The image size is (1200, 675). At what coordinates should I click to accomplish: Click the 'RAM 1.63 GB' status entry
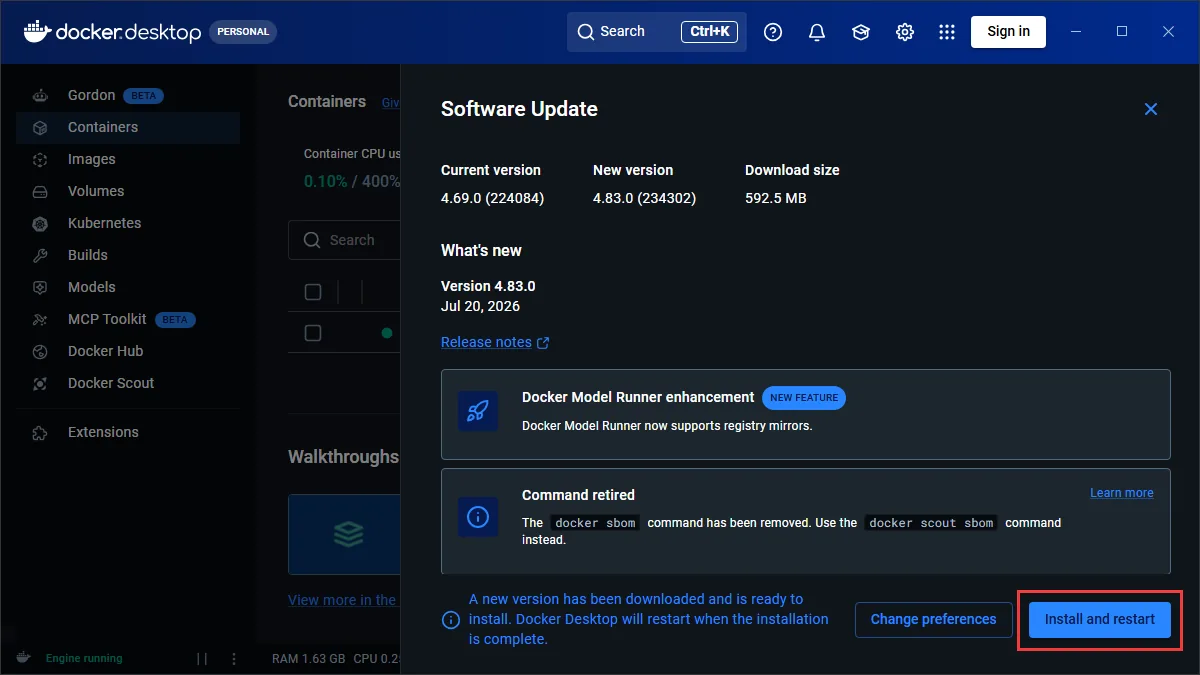(x=309, y=659)
